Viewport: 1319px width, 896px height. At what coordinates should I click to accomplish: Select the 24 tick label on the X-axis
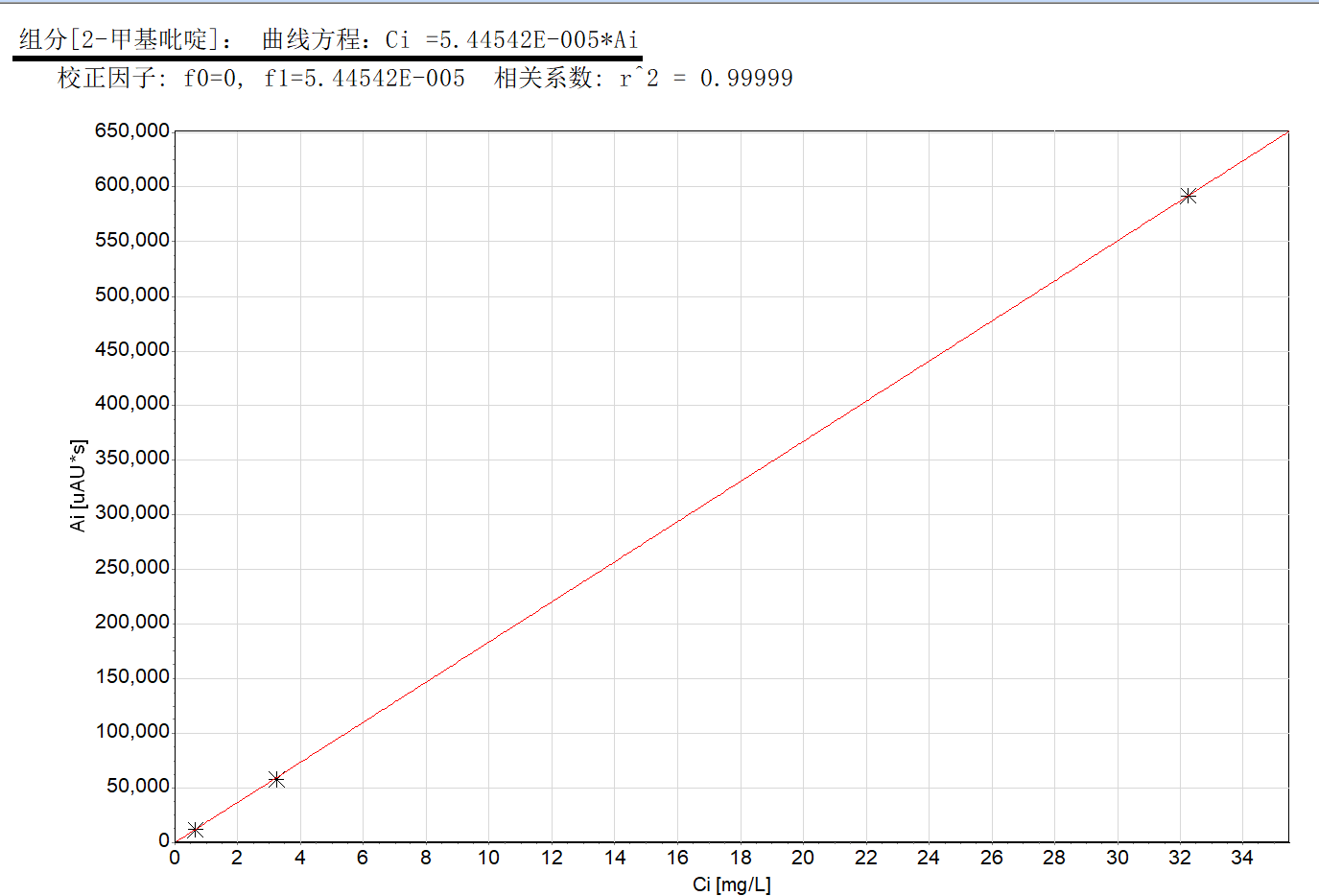(x=928, y=858)
